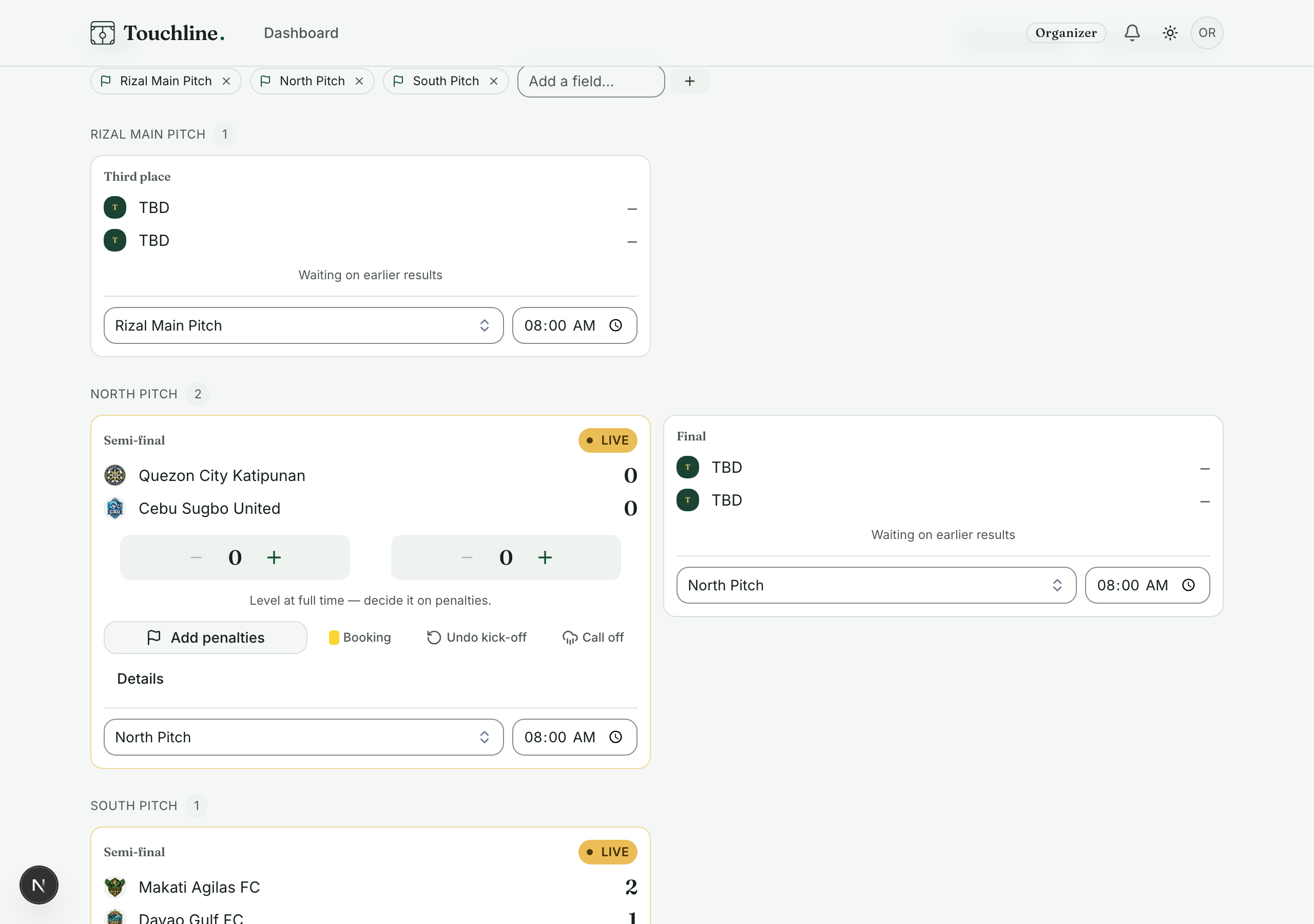
Task: Decrease Quezon City Katipunan score with minus
Action: 196,557
